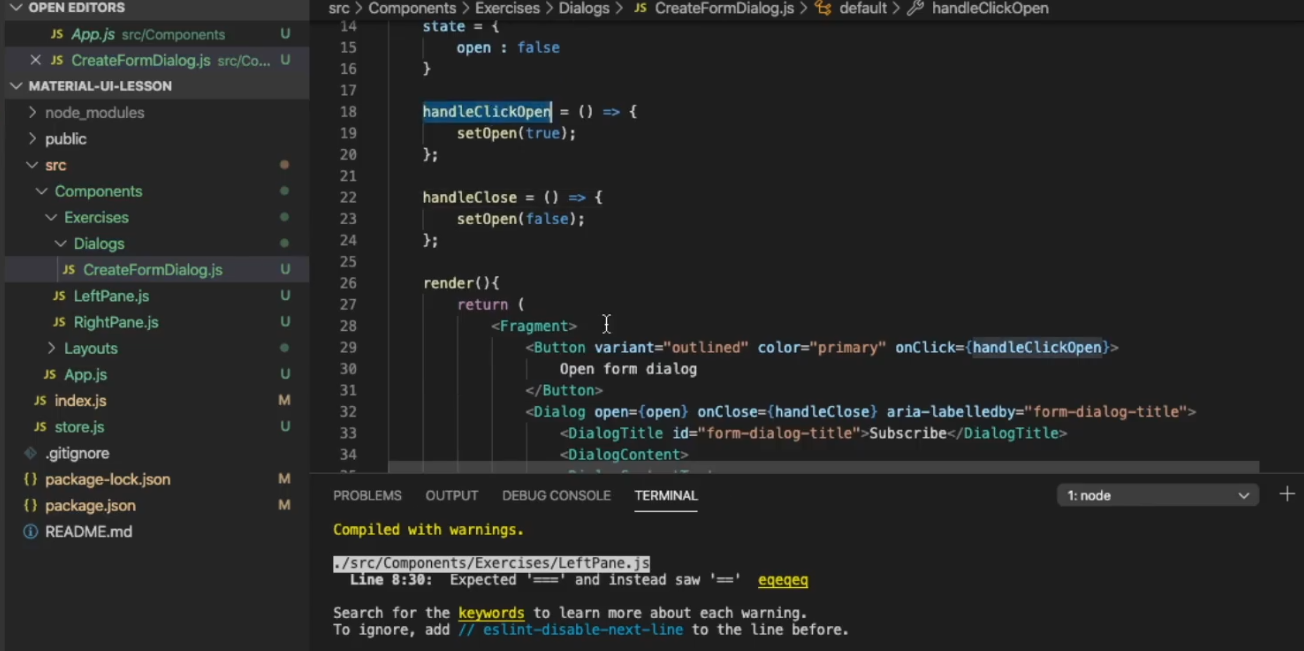The image size is (1304, 651).
Task: Switch to the DEBUG CONSOLE tab
Action: point(556,495)
